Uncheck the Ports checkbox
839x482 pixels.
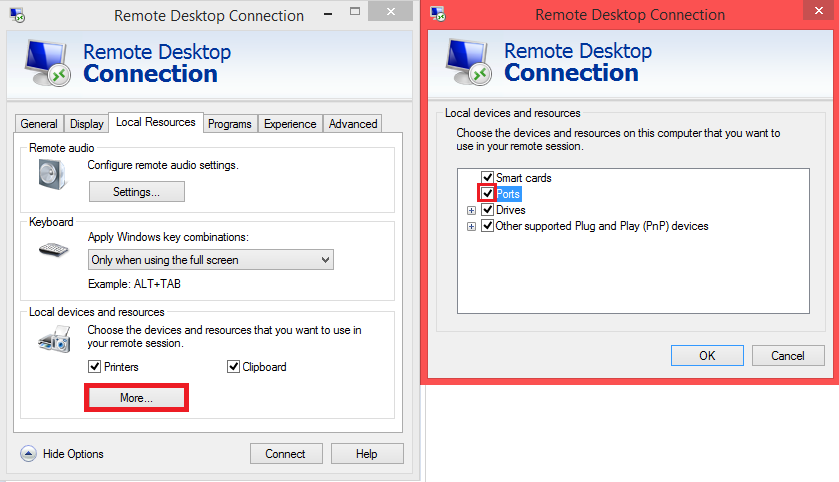[487, 193]
